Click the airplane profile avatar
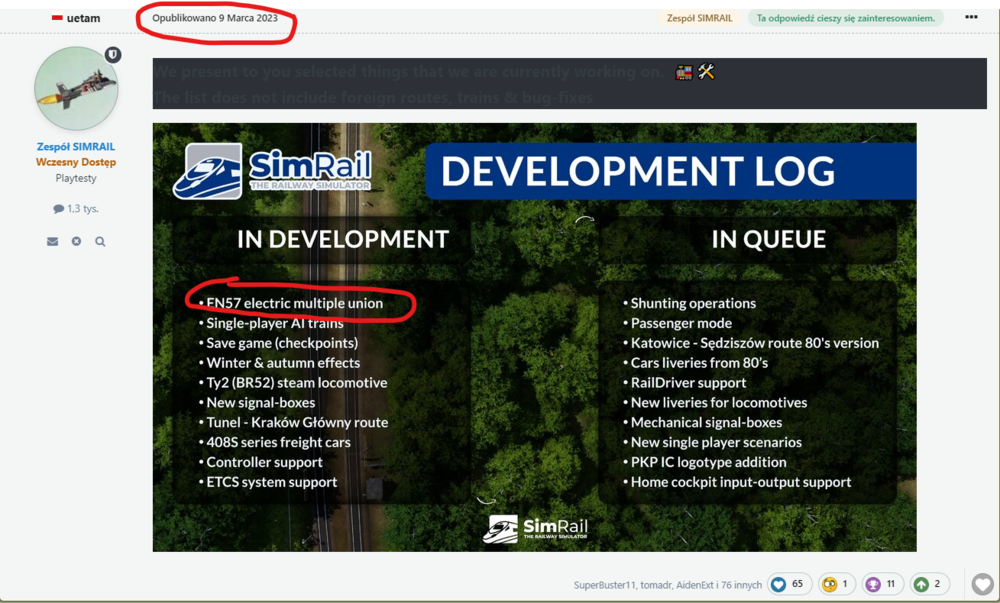The height and width of the screenshot is (603, 1000). point(76,88)
